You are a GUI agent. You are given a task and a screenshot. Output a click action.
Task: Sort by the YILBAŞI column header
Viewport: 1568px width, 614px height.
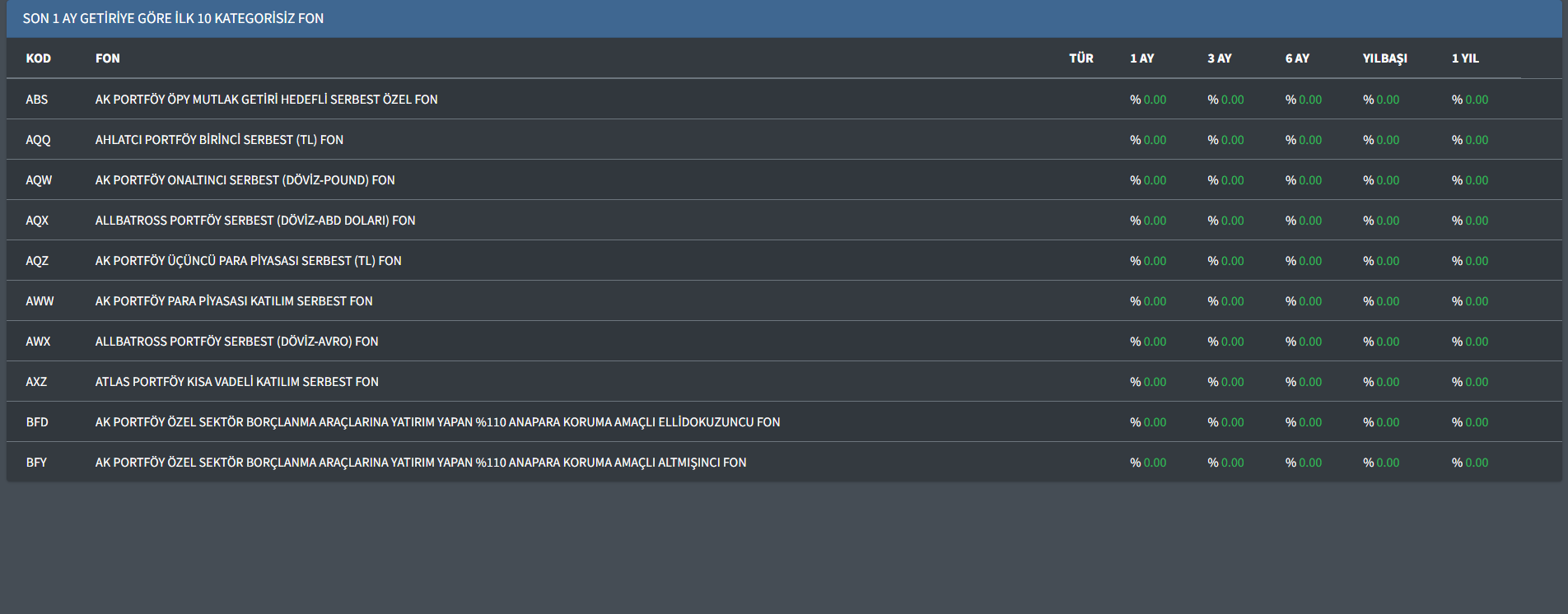click(1384, 58)
